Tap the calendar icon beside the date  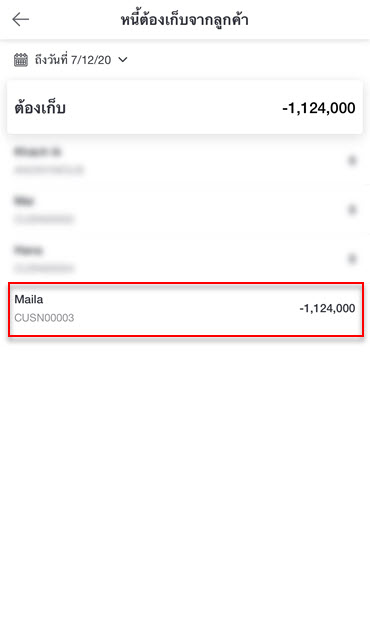[21, 60]
